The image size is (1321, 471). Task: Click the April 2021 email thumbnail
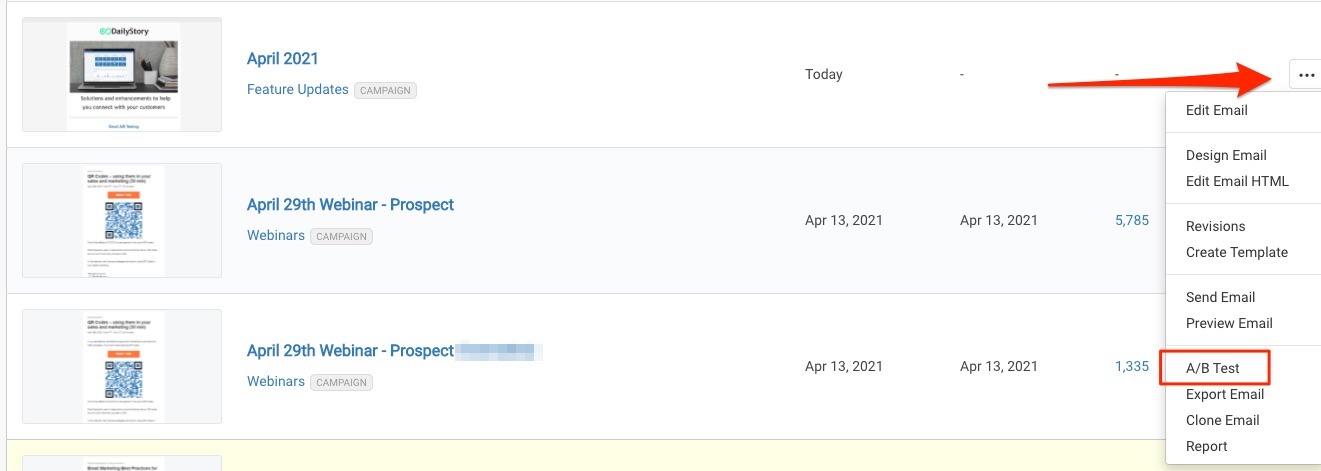122,75
